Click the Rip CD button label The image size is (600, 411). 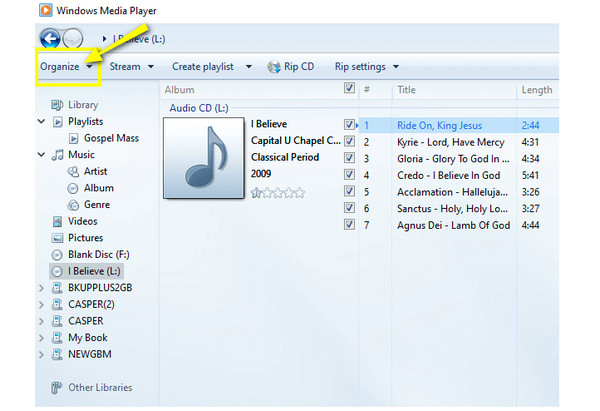pyautogui.click(x=299, y=67)
